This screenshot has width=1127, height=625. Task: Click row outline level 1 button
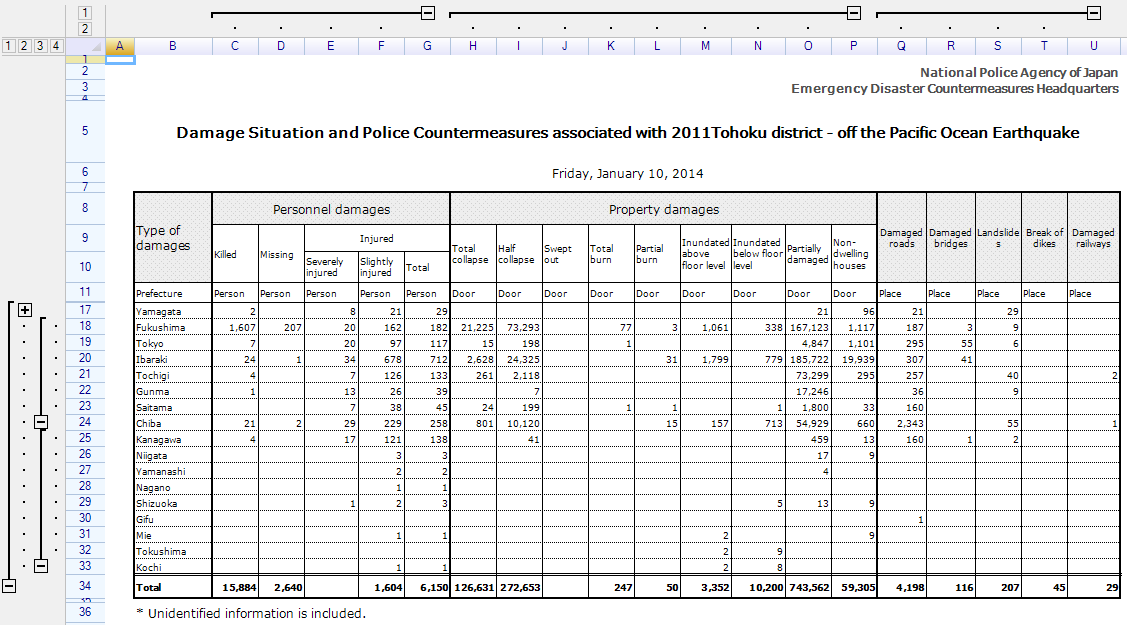point(9,45)
